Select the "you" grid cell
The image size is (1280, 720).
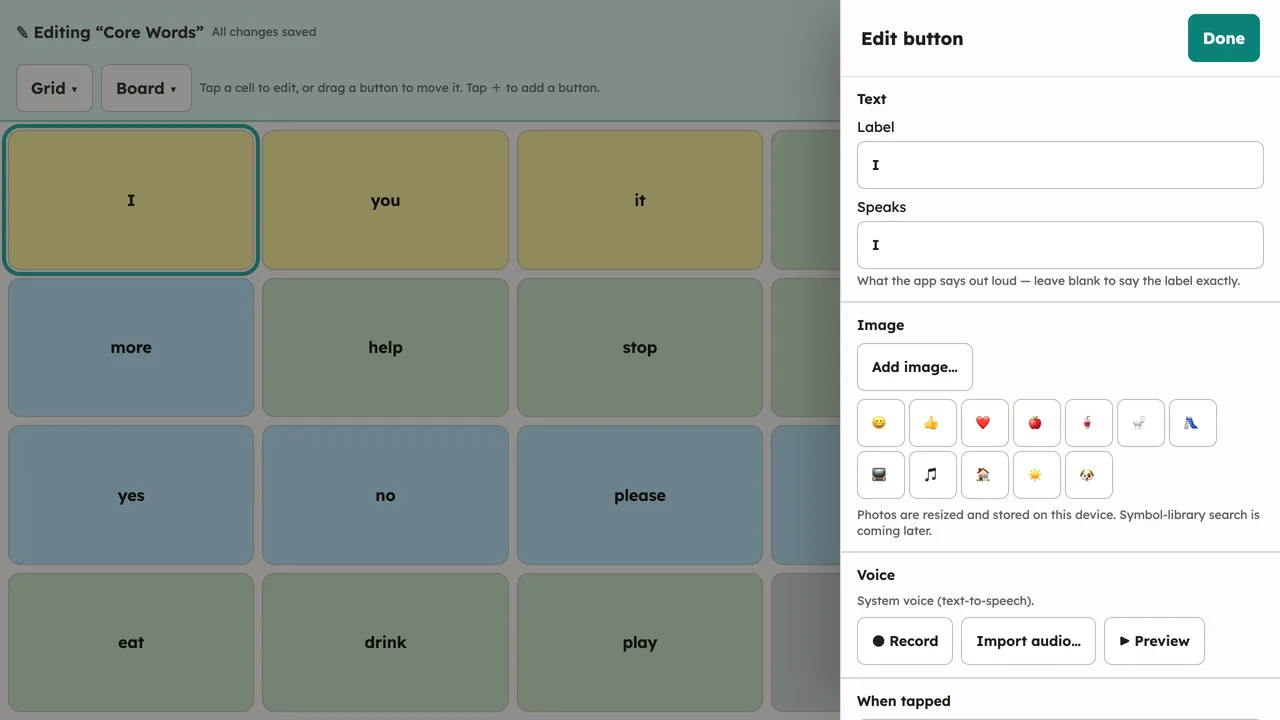385,200
